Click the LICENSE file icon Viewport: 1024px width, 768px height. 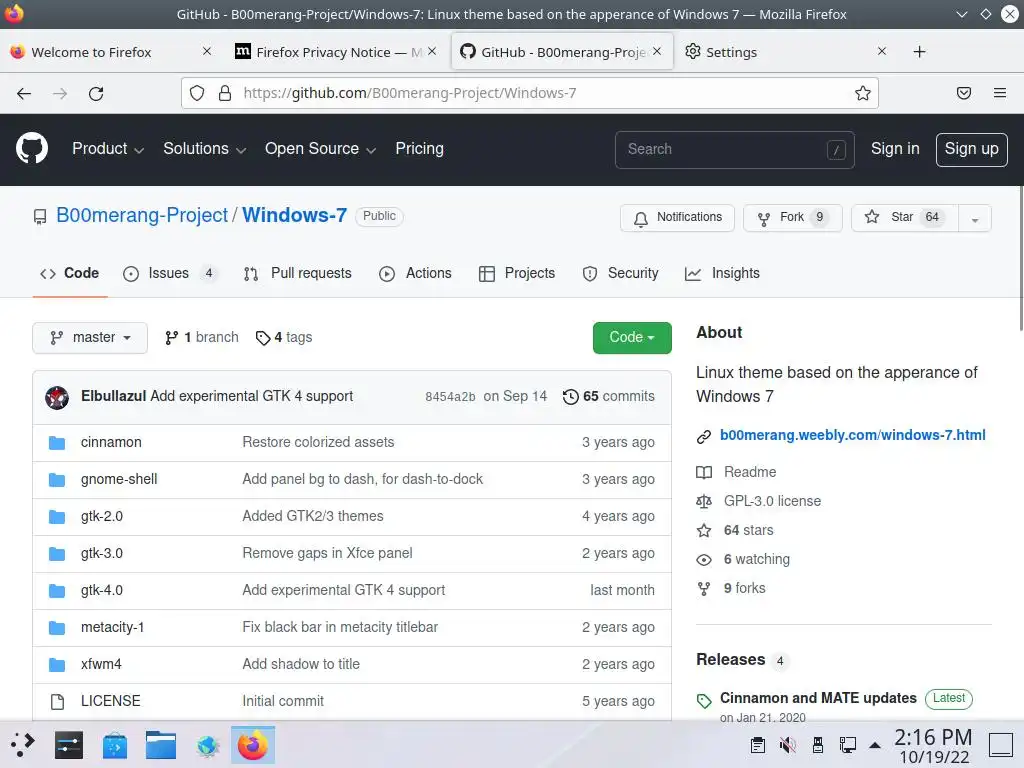[57, 701]
